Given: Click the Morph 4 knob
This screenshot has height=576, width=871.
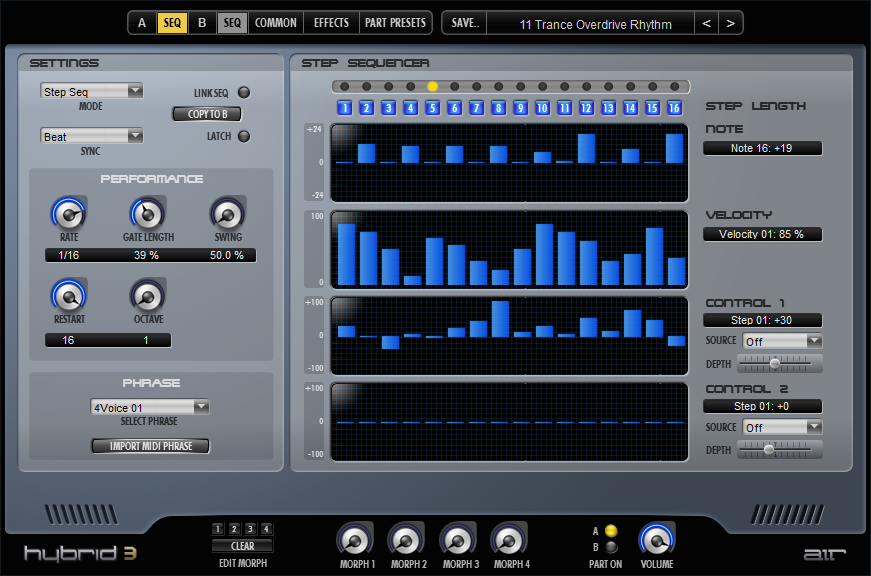Looking at the screenshot, I should pos(509,540).
